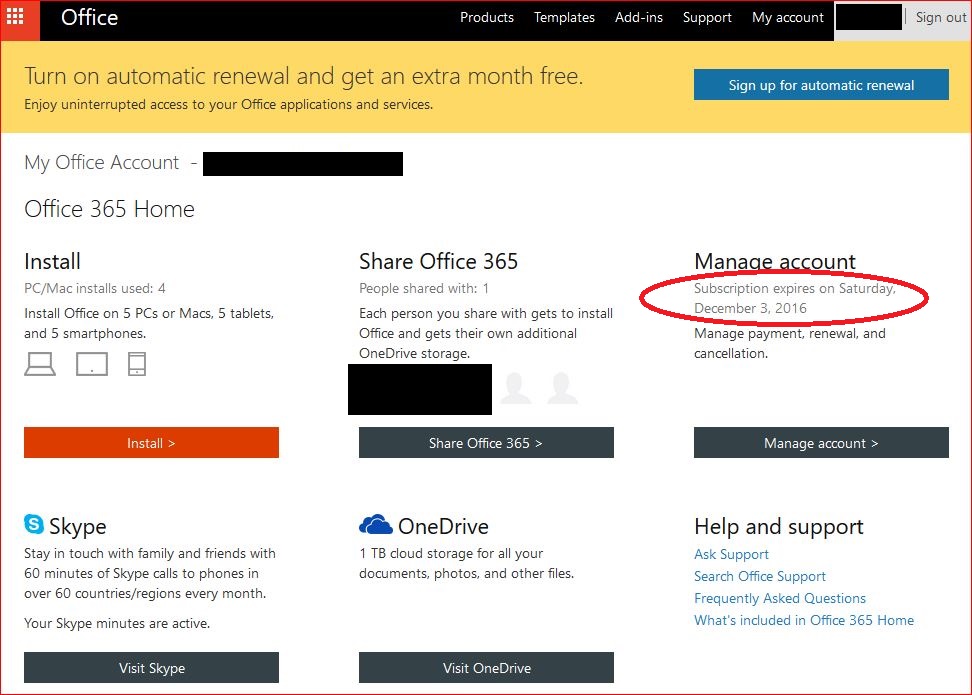Open the Products menu

click(x=487, y=17)
